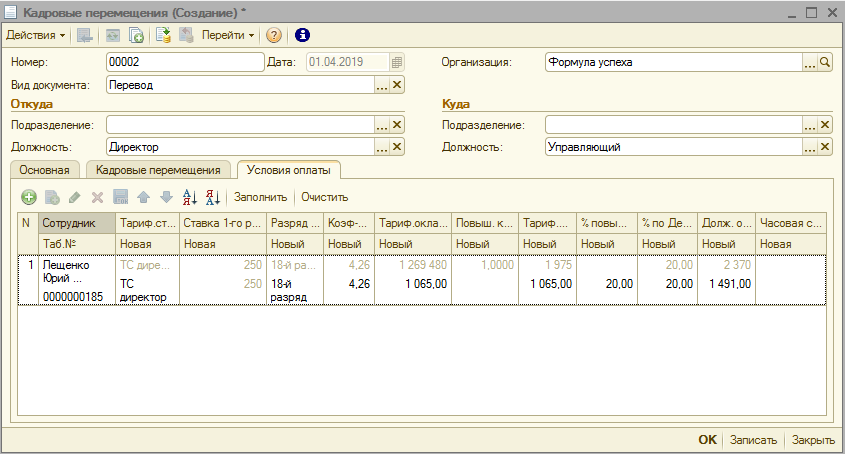Open help with the question mark icon
845x454 pixels.
pyautogui.click(x=274, y=35)
